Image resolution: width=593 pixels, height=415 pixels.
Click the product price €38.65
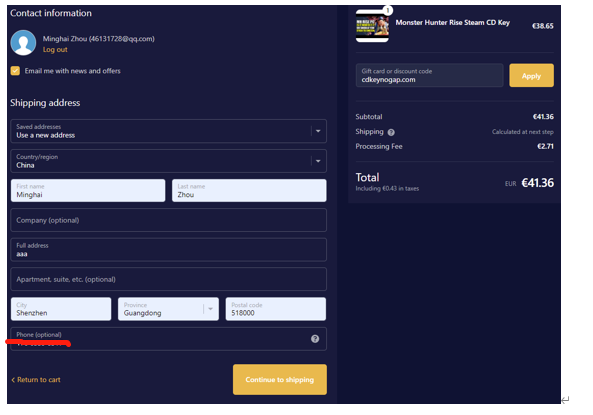(x=543, y=26)
